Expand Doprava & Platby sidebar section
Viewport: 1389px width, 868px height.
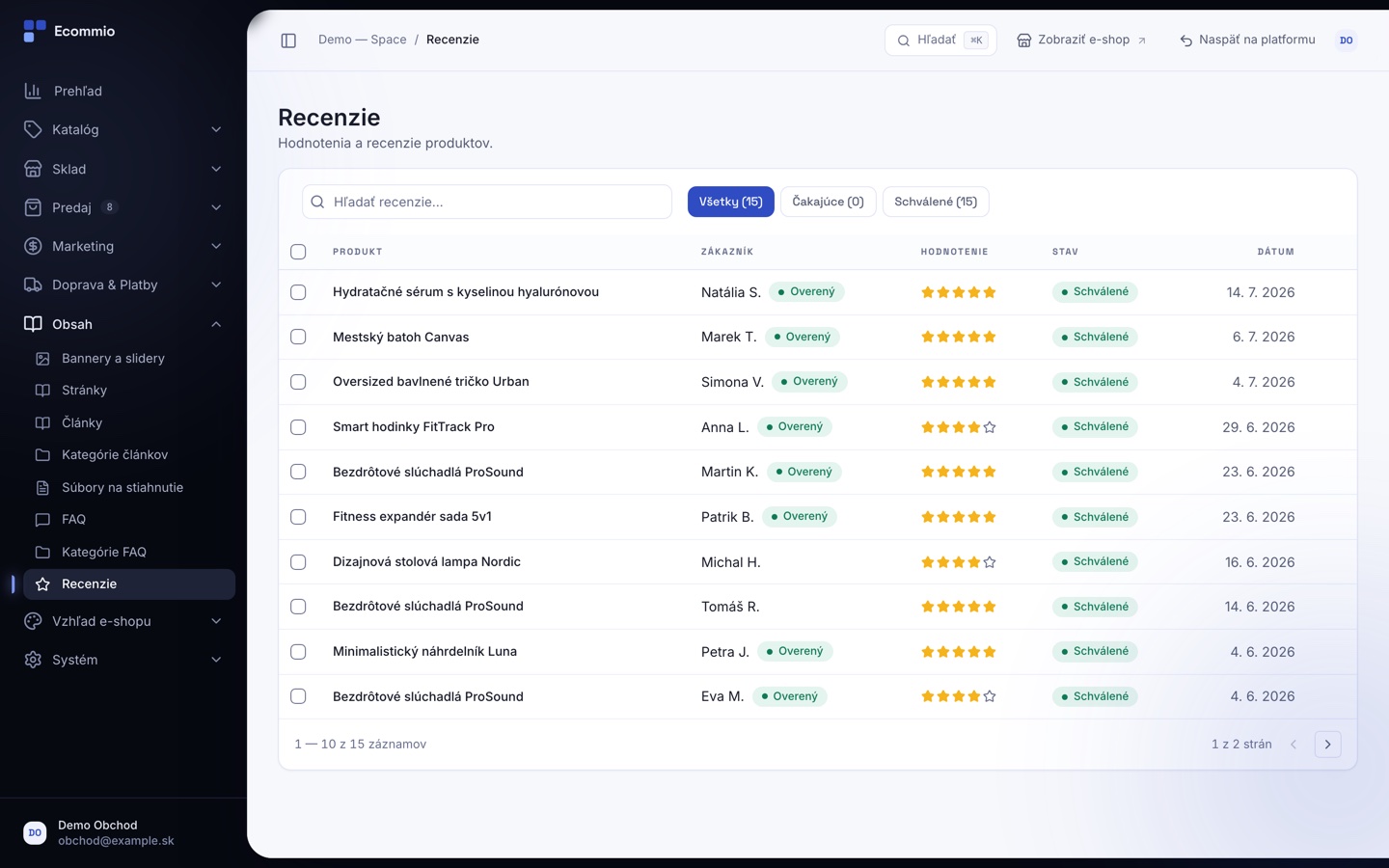(x=216, y=285)
